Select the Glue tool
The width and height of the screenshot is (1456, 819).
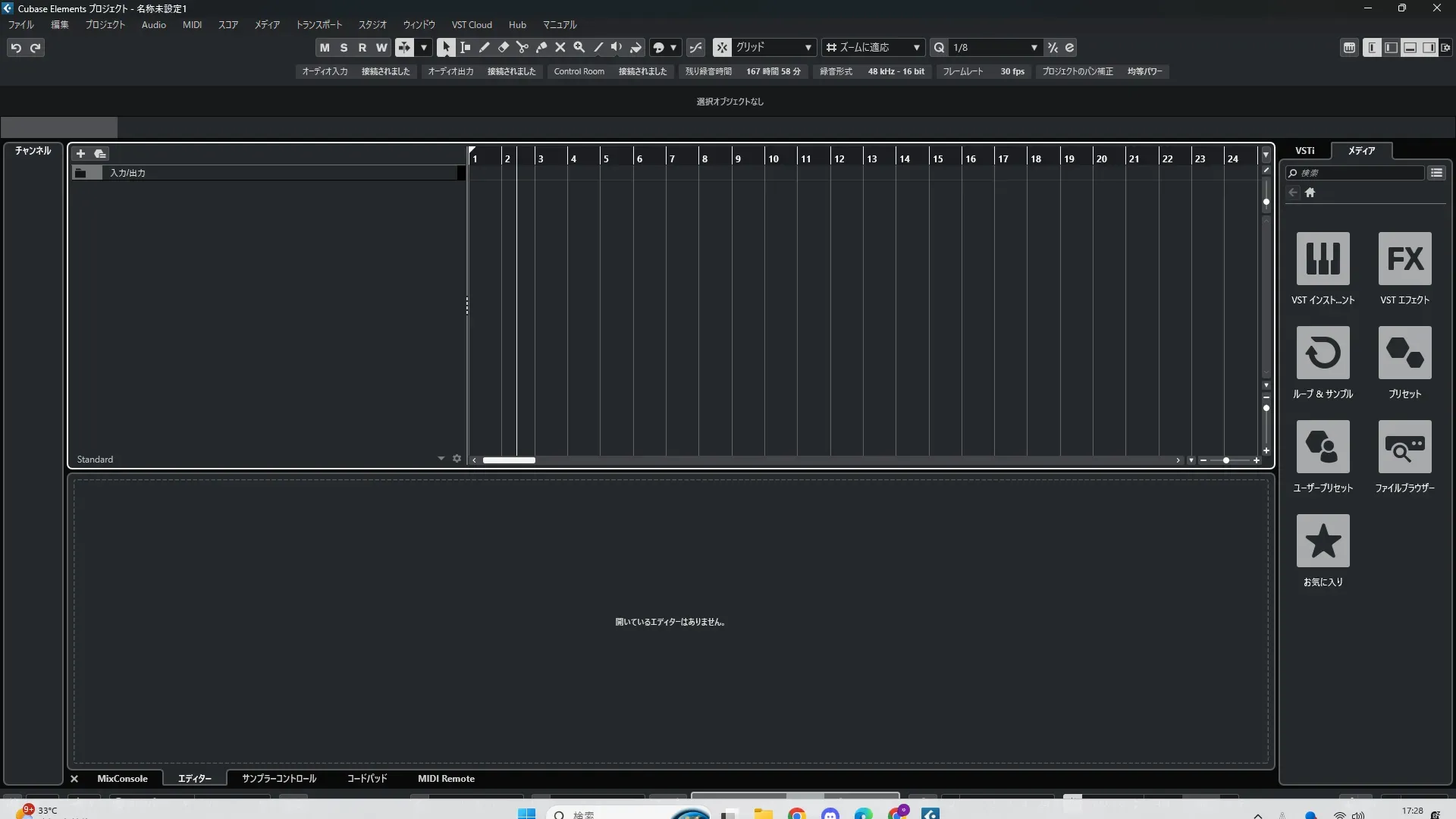541,47
